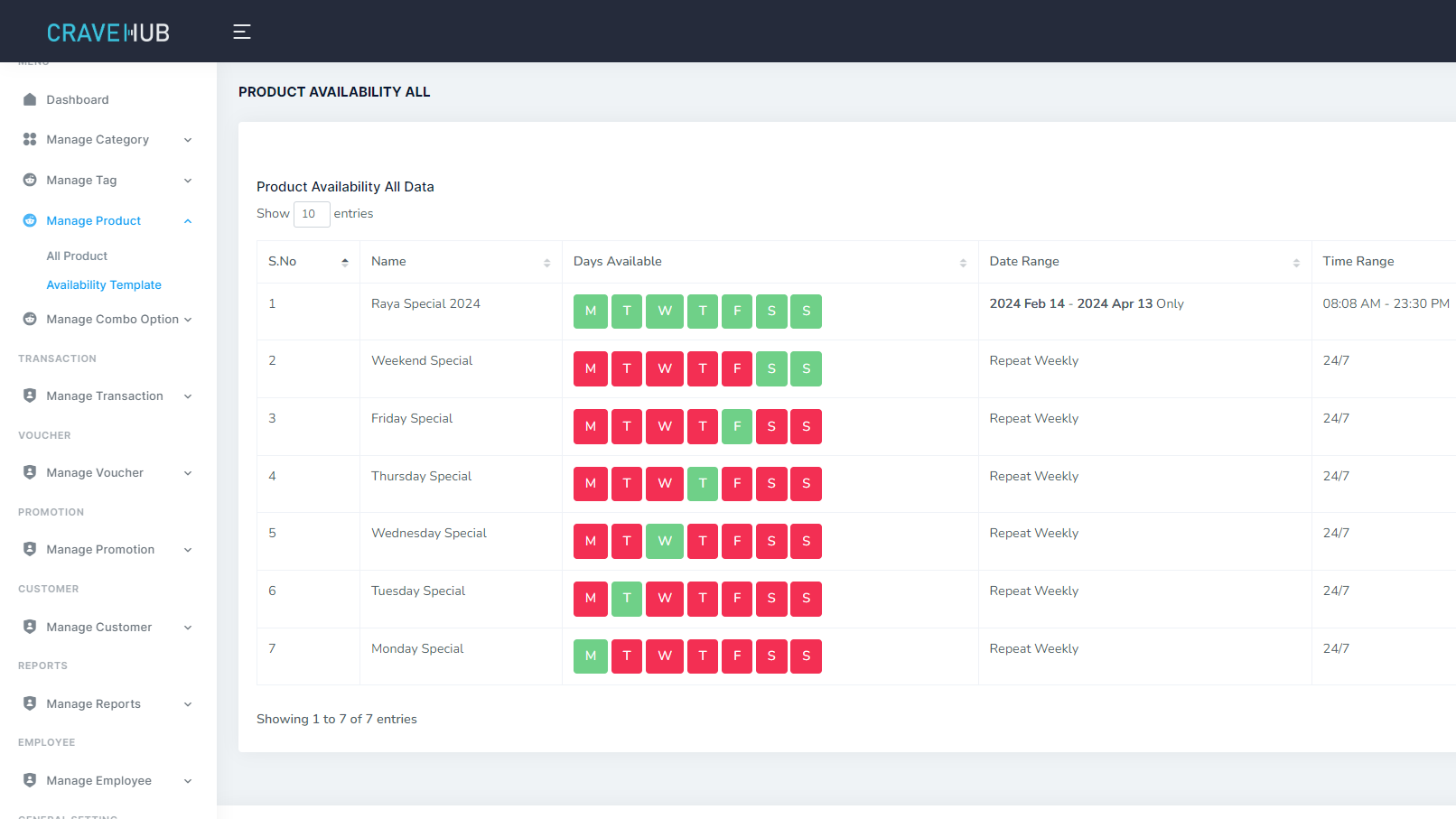Click the Manage Voucher shield icon
1456x819 pixels.
(x=30, y=472)
